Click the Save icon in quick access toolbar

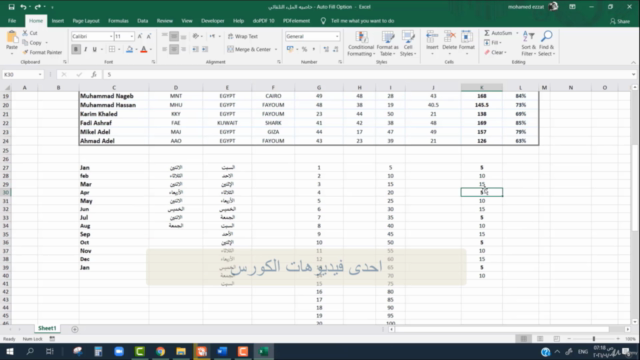[x=11, y=7]
